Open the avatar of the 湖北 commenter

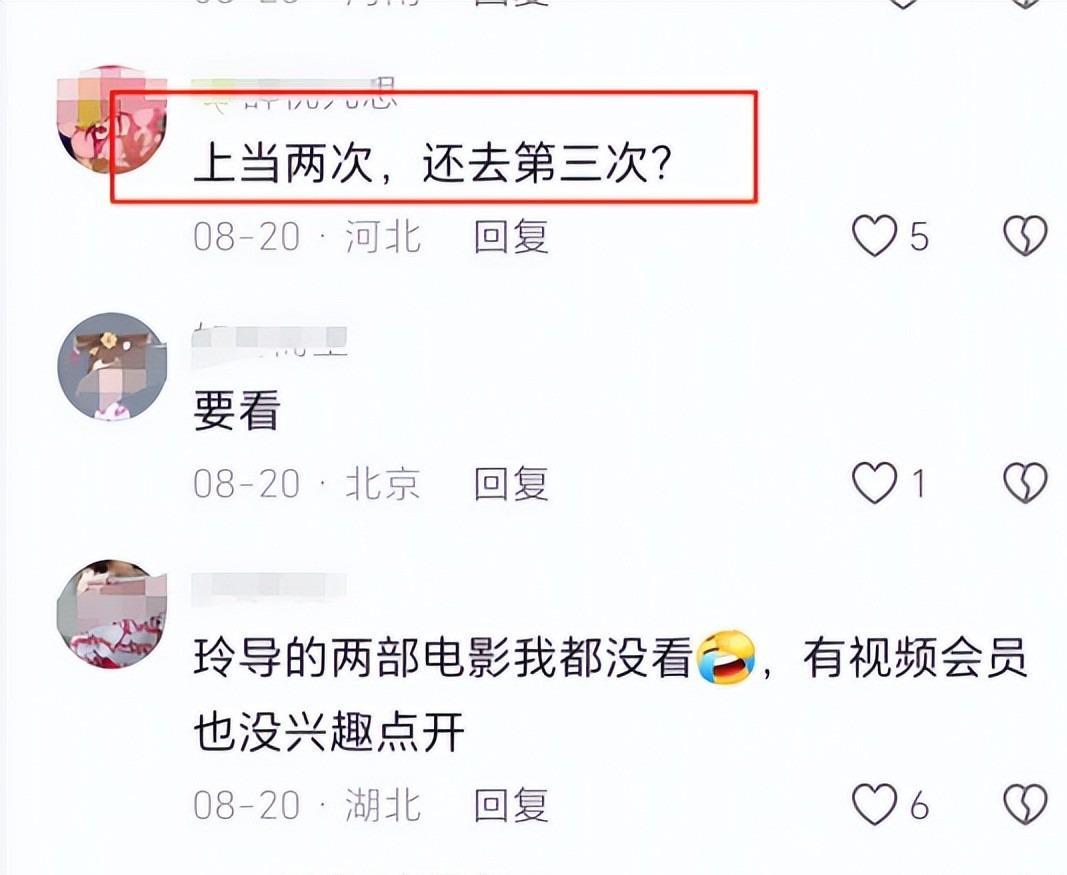point(112,614)
